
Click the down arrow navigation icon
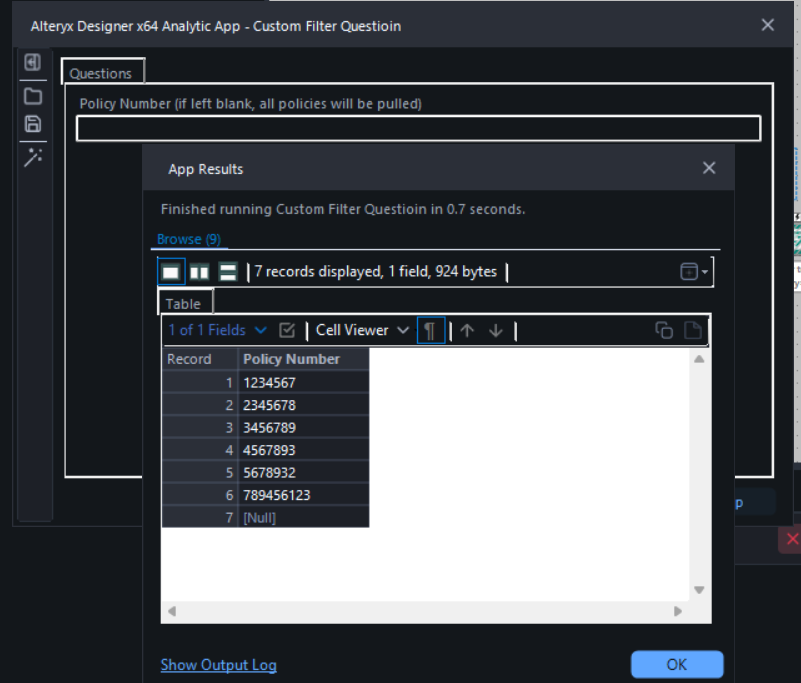pyautogui.click(x=496, y=331)
